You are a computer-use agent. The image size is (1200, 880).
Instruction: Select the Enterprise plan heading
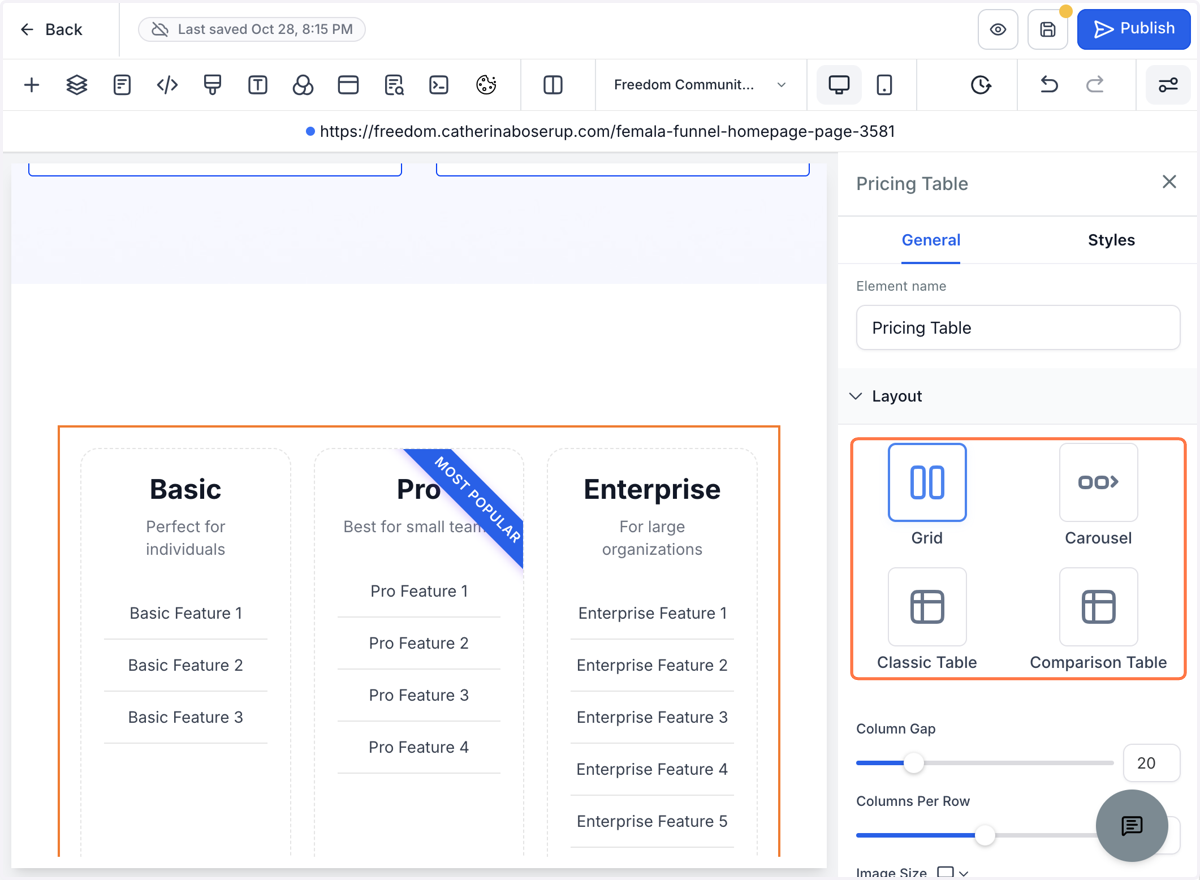coord(652,489)
